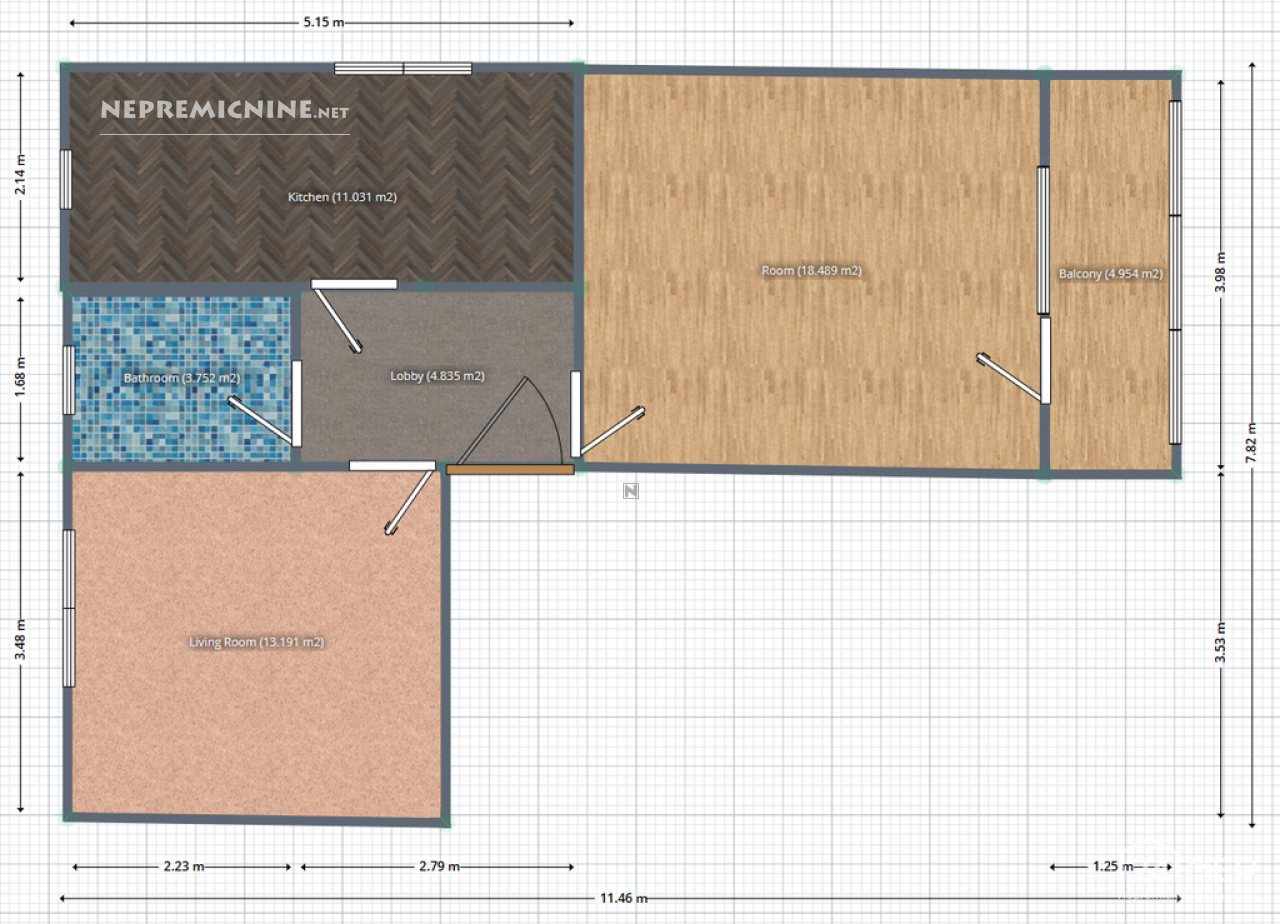Select the brown entrance door in Lobby
This screenshot has width=1280, height=924.
click(510, 468)
